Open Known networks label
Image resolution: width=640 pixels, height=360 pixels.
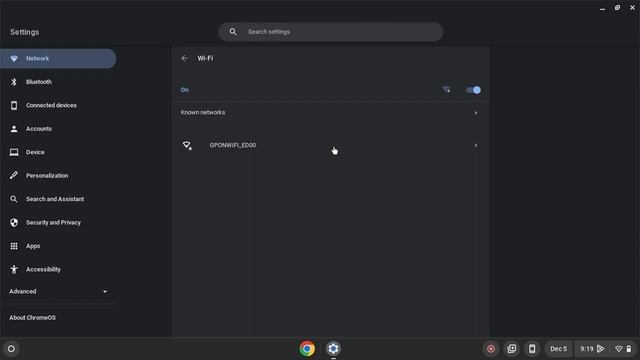[203, 112]
